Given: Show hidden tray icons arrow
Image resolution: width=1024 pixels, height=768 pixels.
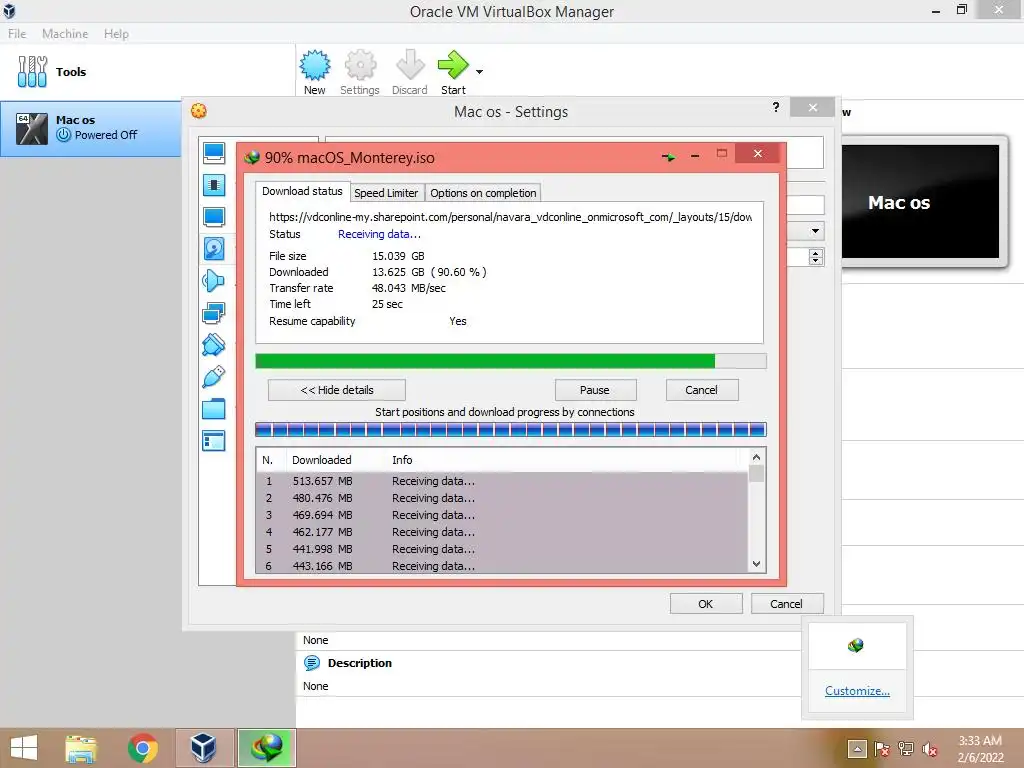Looking at the screenshot, I should click(857, 748).
